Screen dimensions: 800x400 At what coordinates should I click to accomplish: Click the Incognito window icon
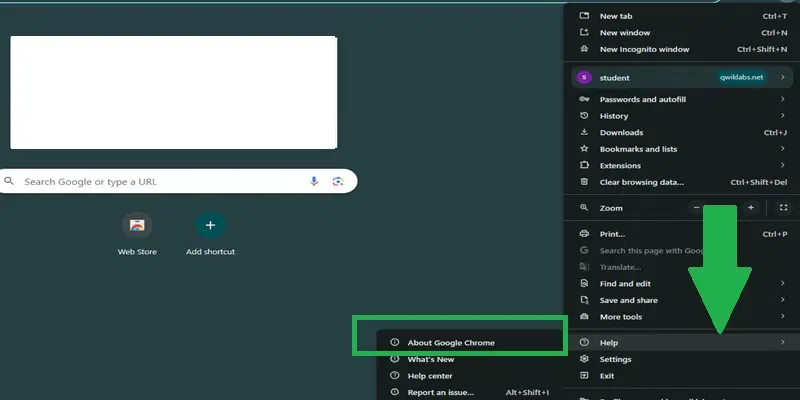tap(584, 49)
